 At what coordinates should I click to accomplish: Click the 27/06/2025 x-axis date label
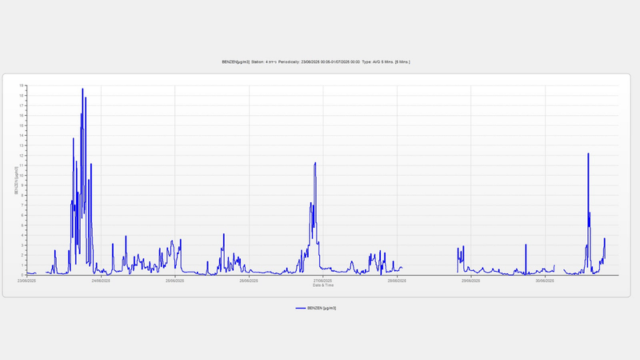(x=323, y=281)
